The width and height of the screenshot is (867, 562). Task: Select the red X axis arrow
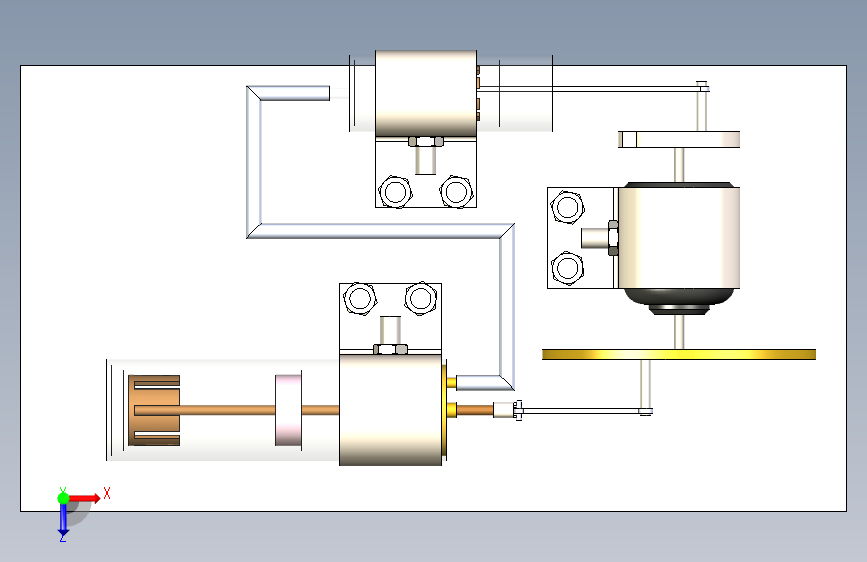click(84, 498)
